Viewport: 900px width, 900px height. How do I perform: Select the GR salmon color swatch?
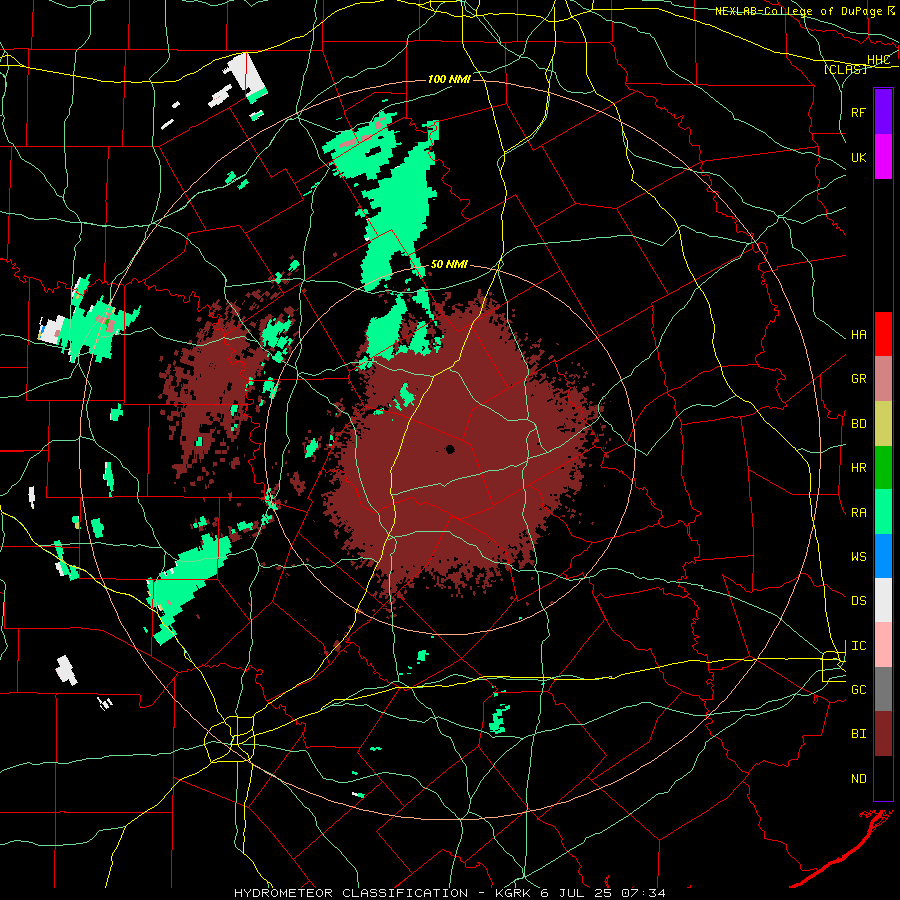pyautogui.click(x=883, y=379)
